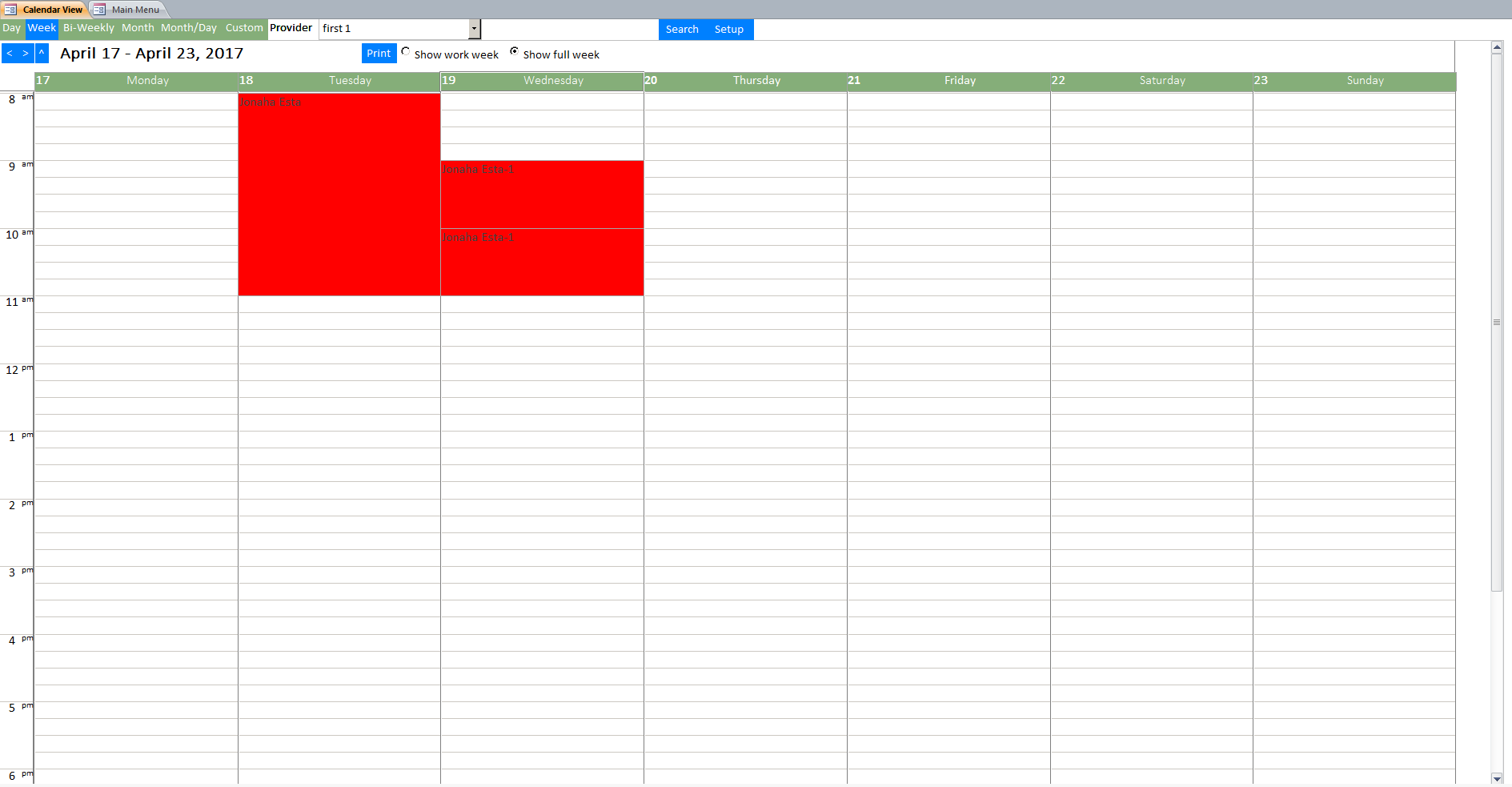Screen dimensions: 1512x787
Task: Click the 19 Wednesday day header
Action: coord(542,81)
